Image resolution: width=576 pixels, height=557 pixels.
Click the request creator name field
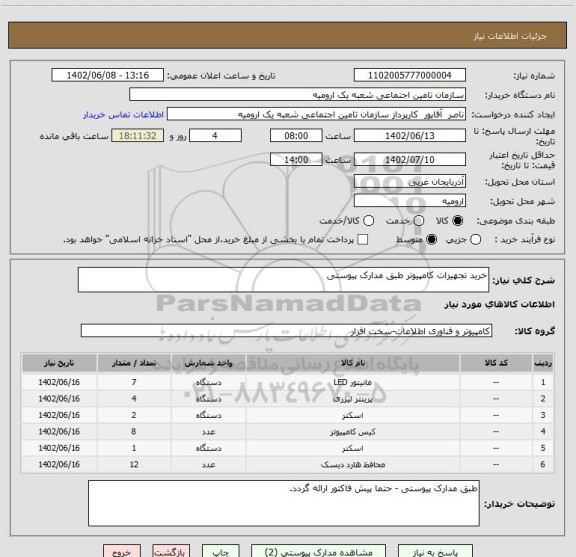click(316, 115)
